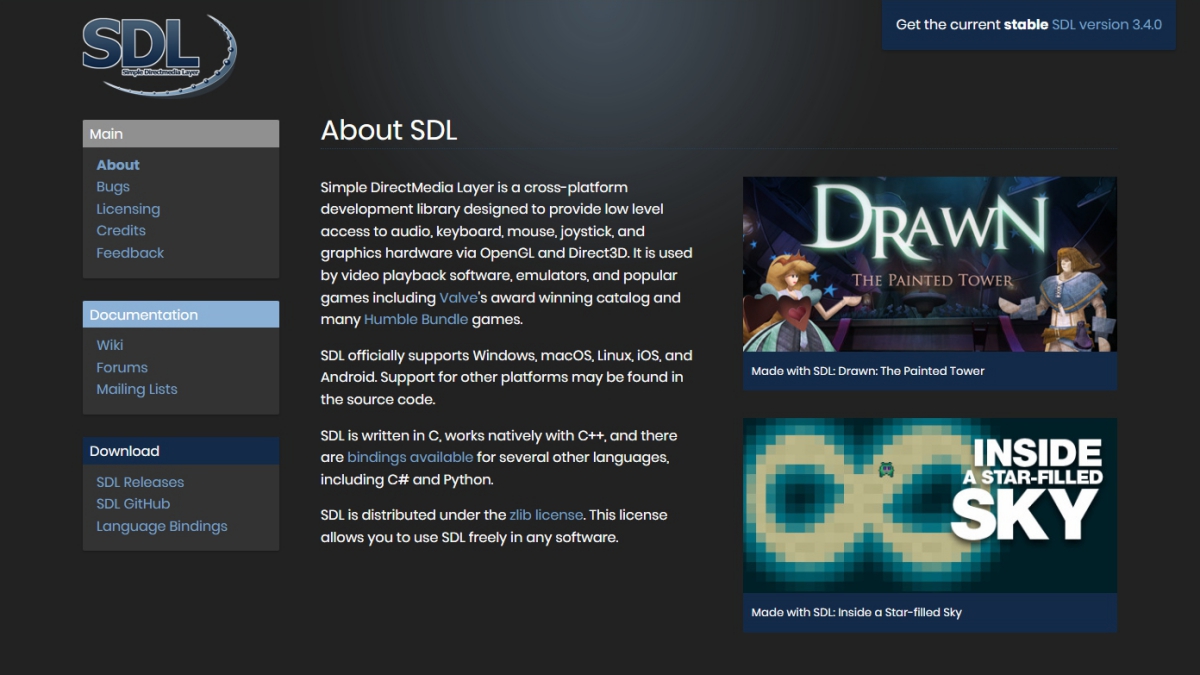This screenshot has width=1200, height=675.
Task: Select About in the Main menu
Action: pos(118,165)
